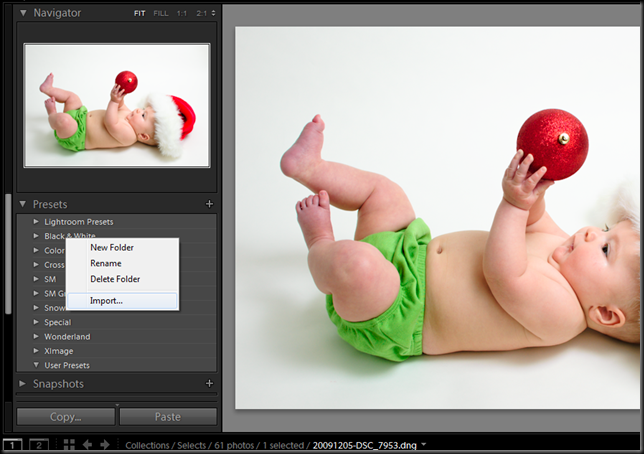Image resolution: width=644 pixels, height=454 pixels.
Task: Choose New Folder in context menu
Action: [112, 247]
